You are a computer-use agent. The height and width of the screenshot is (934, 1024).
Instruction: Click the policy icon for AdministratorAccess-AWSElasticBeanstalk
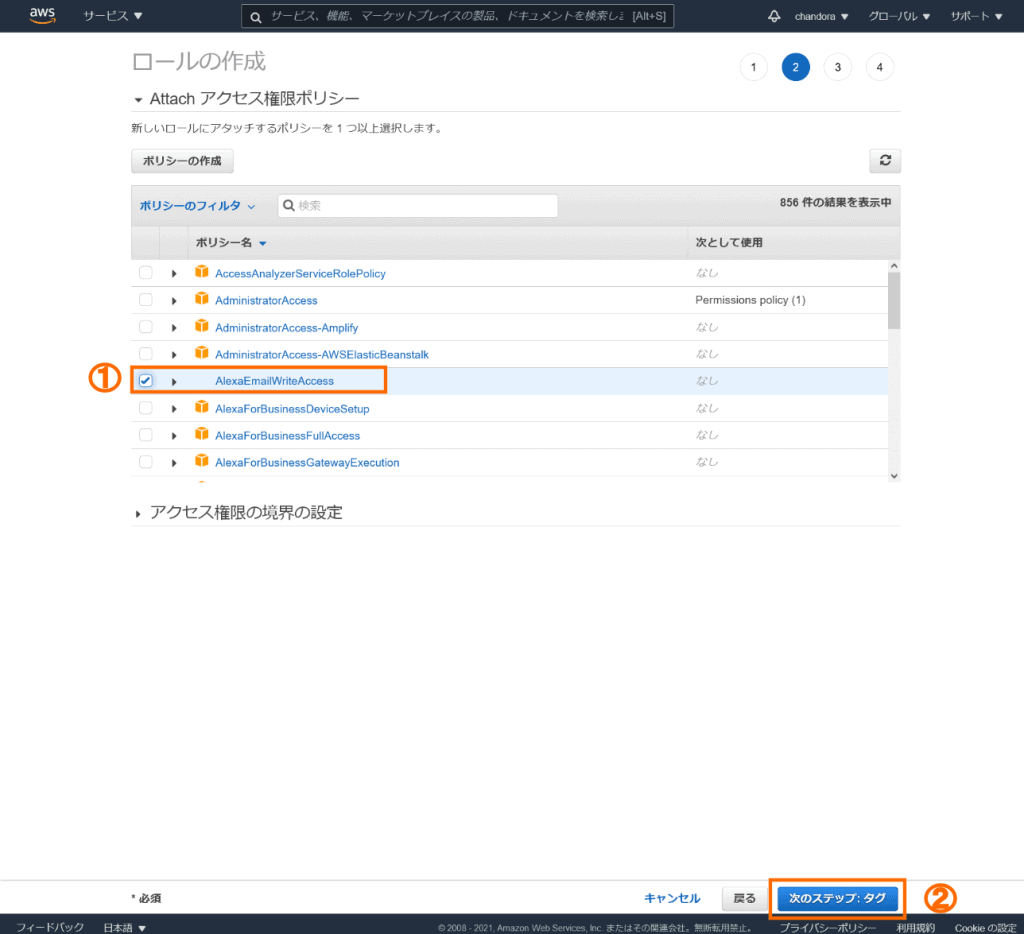202,353
